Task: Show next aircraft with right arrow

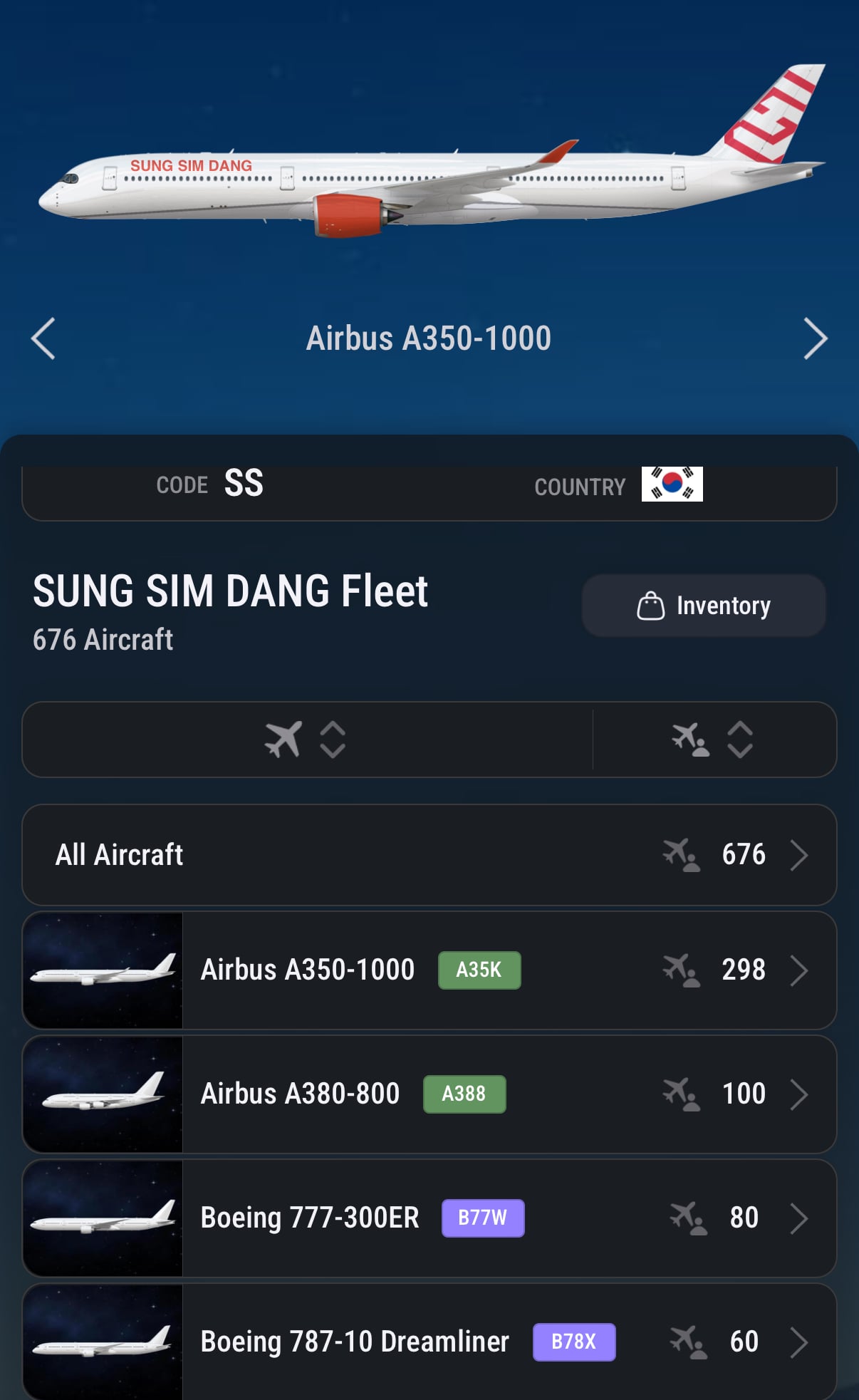Action: 816,338
